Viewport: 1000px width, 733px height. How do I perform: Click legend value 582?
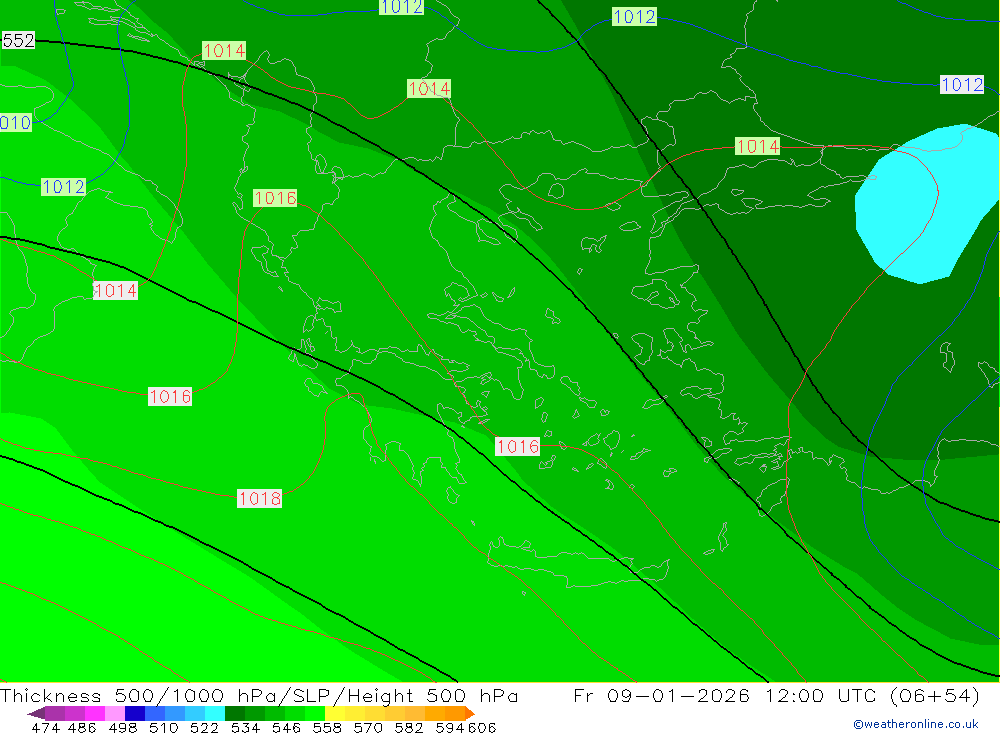click(408, 728)
